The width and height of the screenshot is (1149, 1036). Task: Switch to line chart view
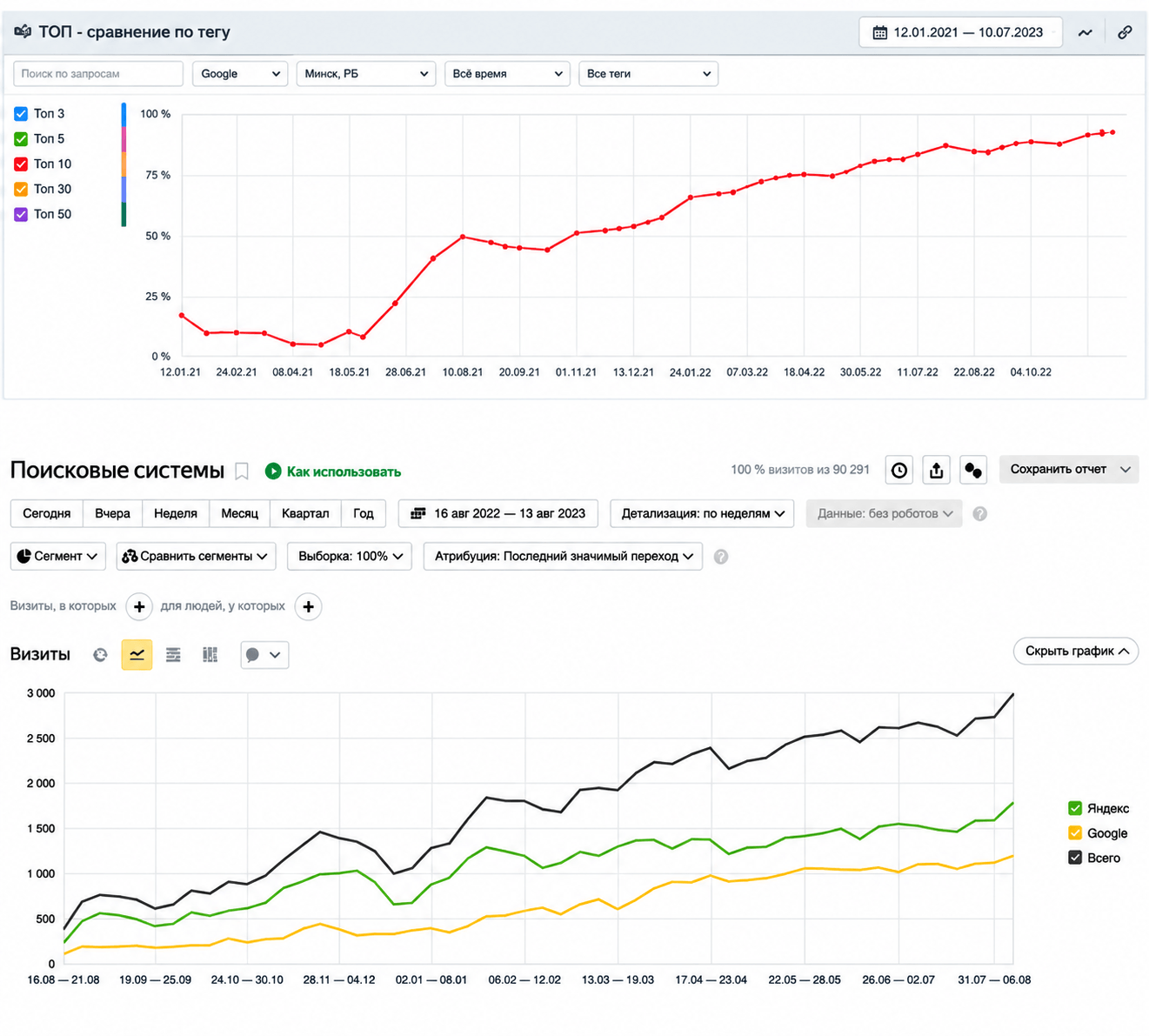pyautogui.click(x=137, y=655)
